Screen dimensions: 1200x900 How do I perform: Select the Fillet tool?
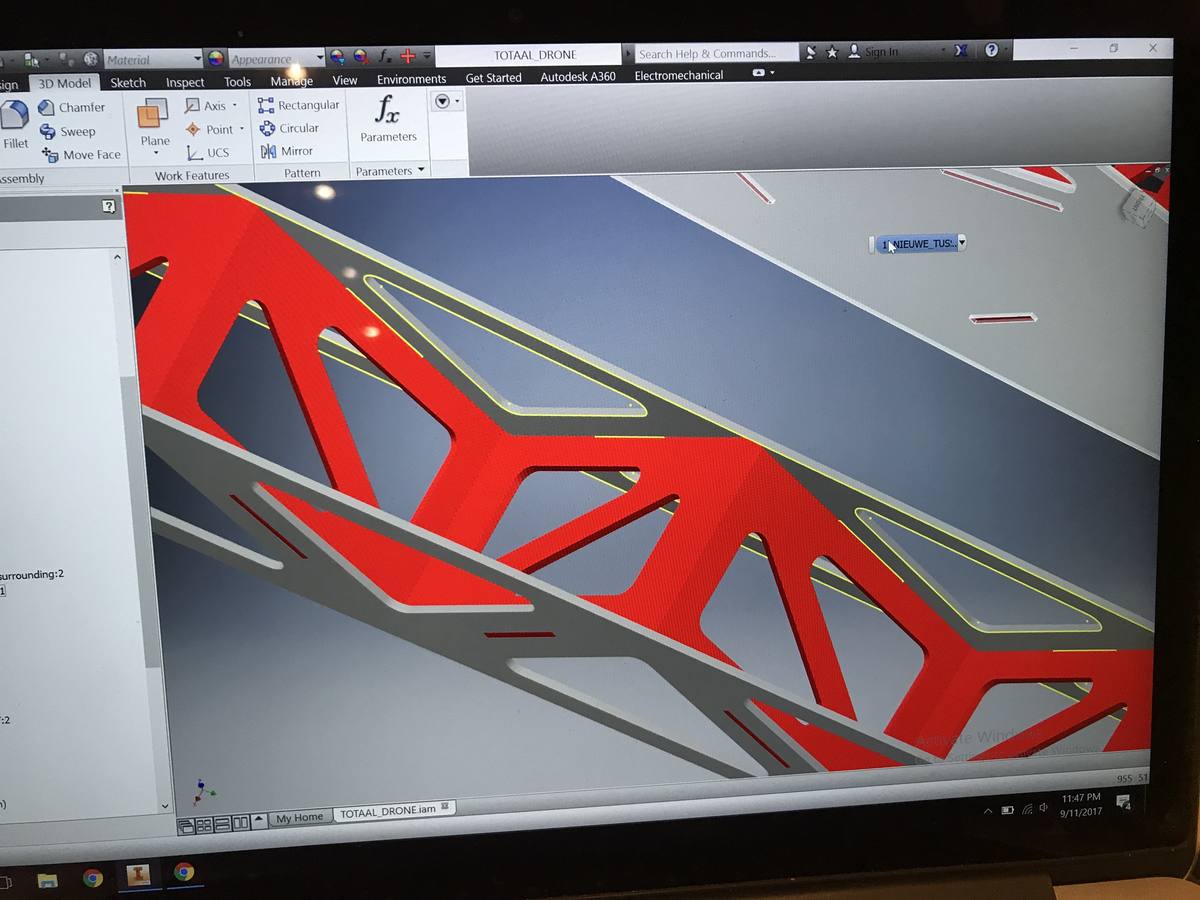[14, 124]
